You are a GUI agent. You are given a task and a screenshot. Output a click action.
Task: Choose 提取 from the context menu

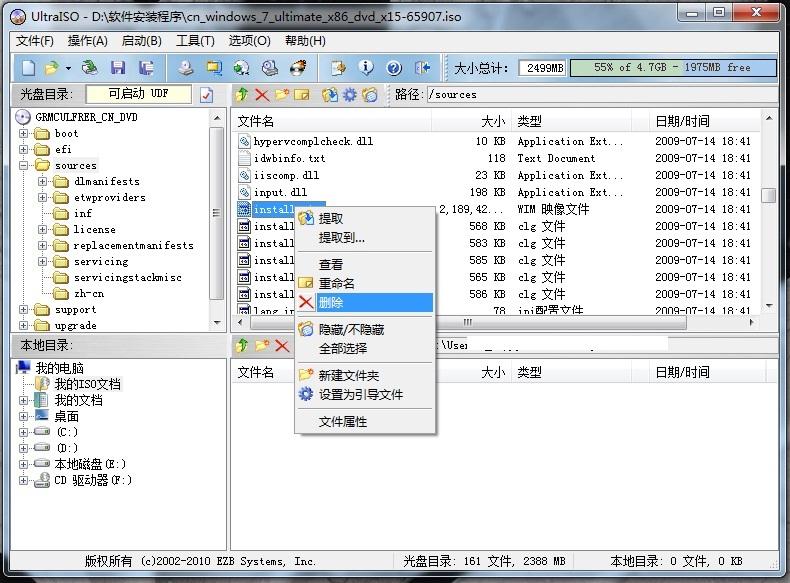pyautogui.click(x=365, y=218)
